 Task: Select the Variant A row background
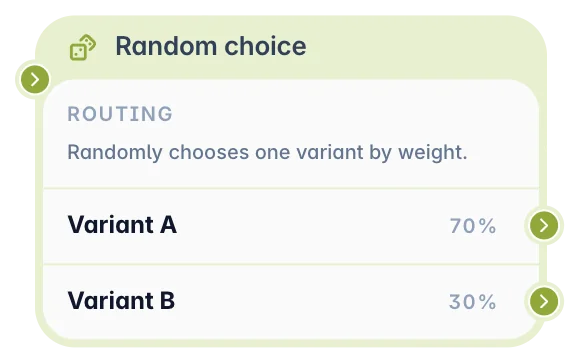(x=291, y=226)
